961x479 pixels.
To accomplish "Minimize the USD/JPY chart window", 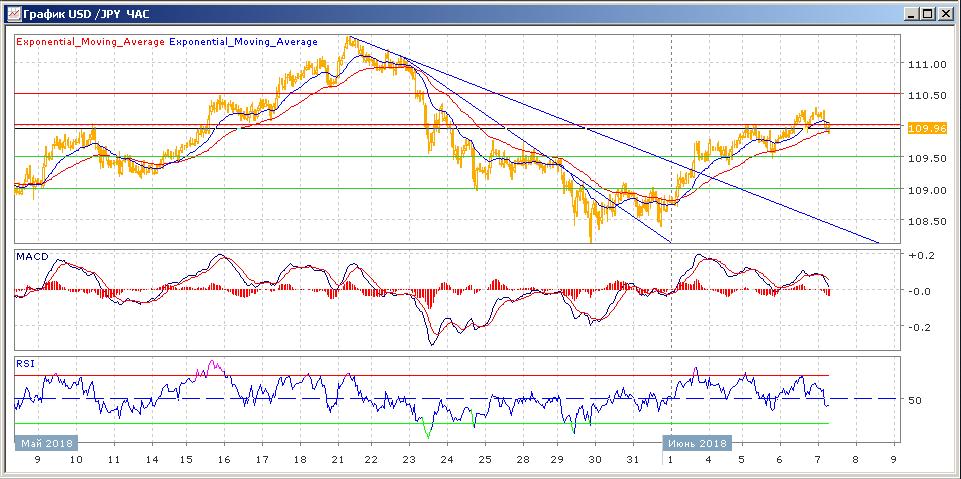I will click(x=911, y=14).
